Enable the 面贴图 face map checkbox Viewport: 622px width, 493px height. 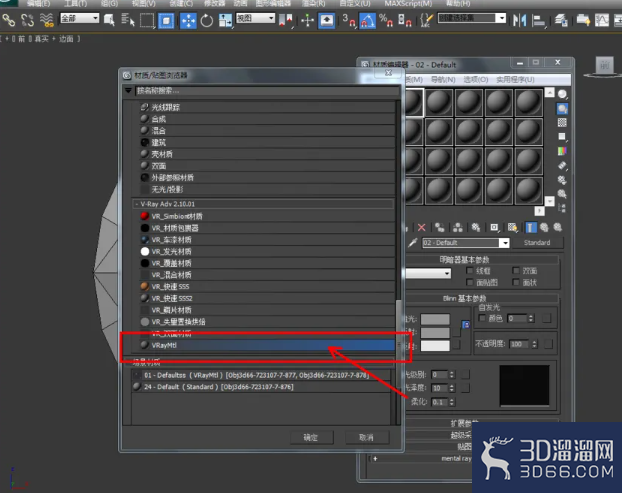[470, 282]
